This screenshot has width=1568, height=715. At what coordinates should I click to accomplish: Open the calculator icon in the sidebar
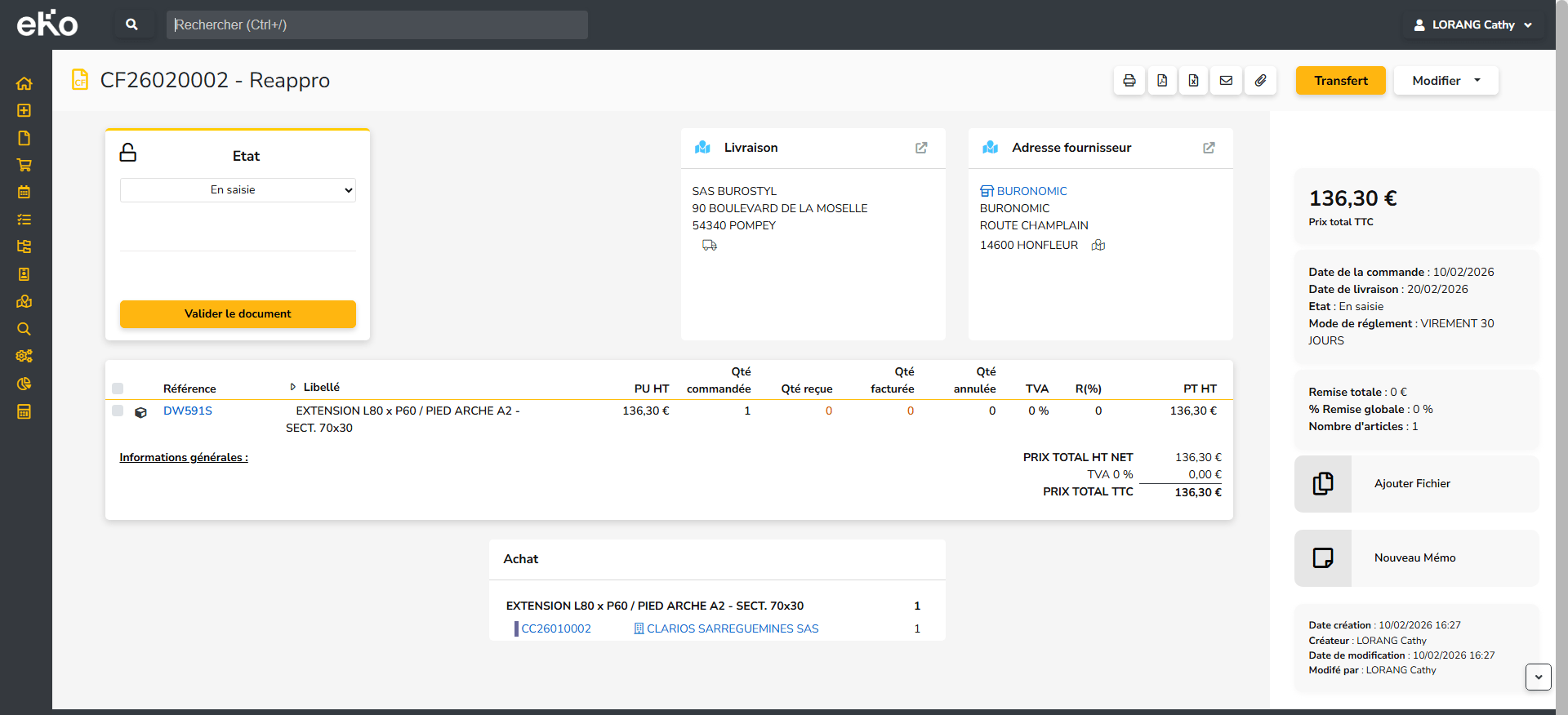click(24, 411)
